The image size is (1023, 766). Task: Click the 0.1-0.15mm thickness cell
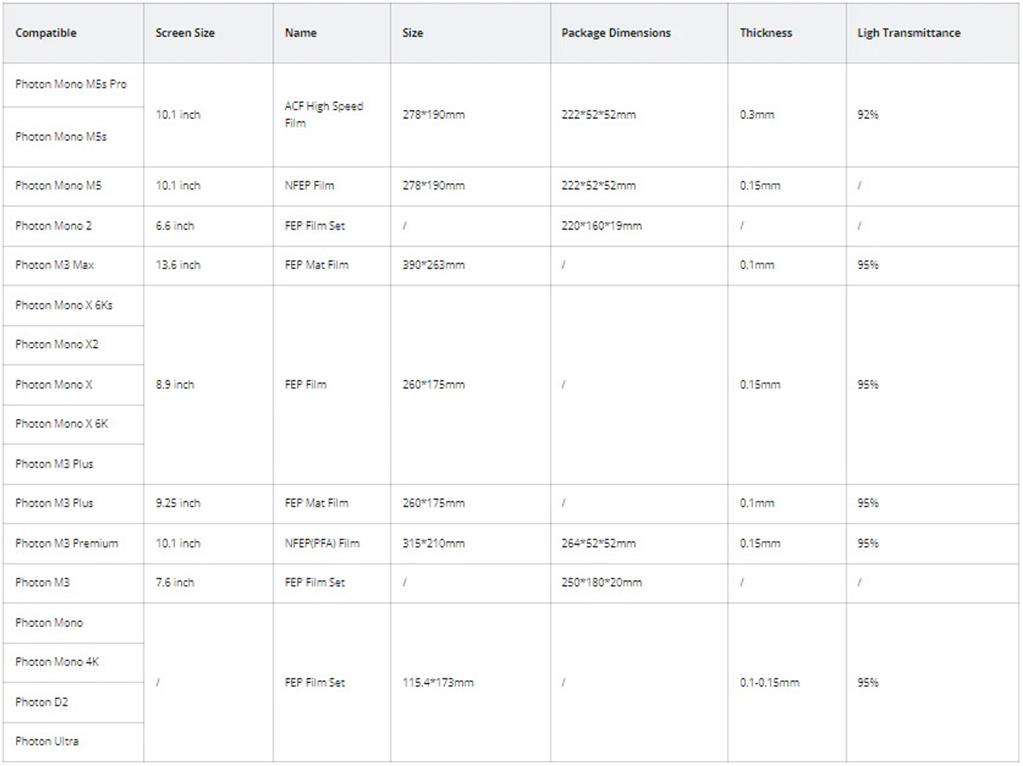(787, 682)
